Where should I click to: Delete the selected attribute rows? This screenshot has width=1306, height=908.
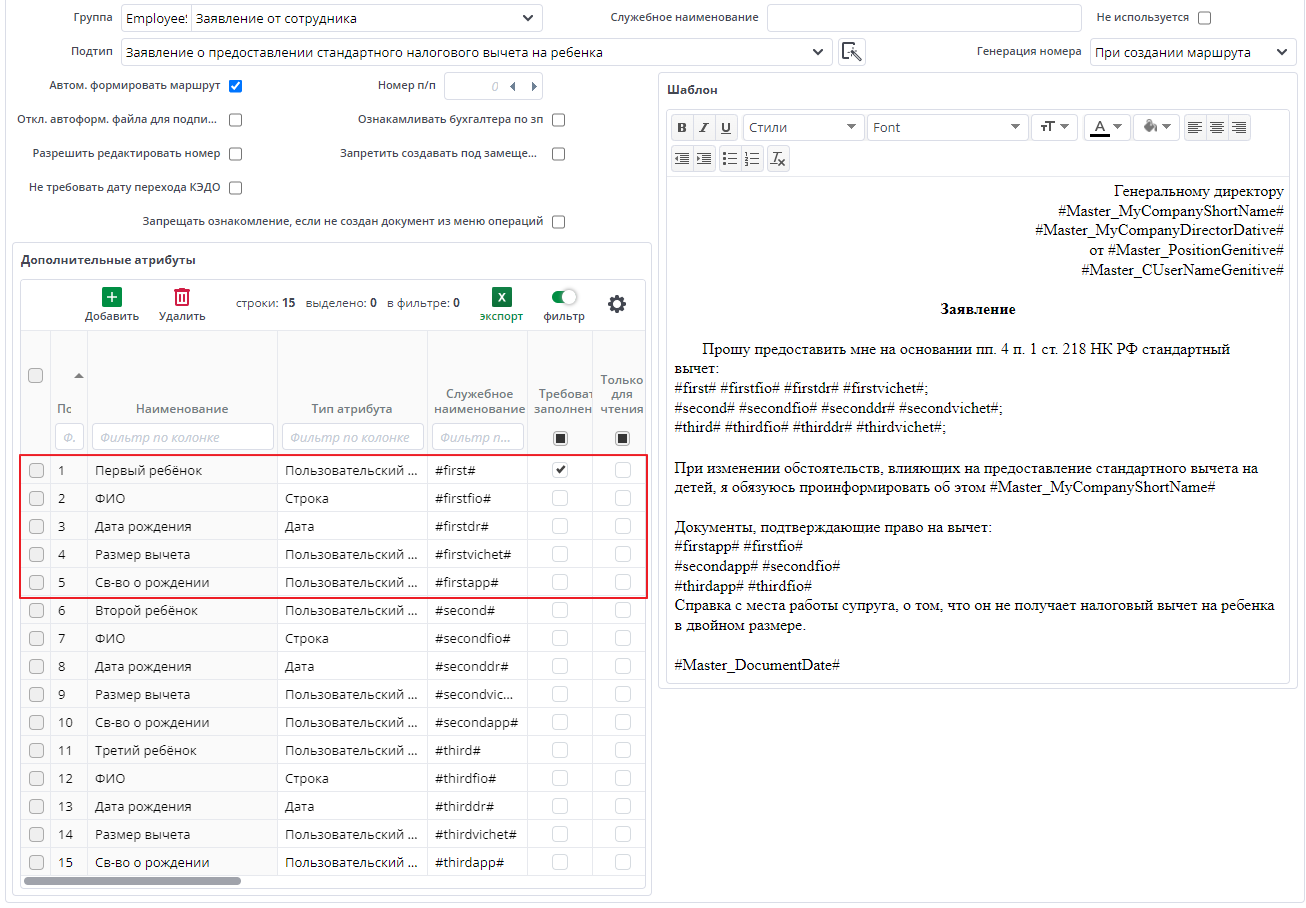(182, 305)
